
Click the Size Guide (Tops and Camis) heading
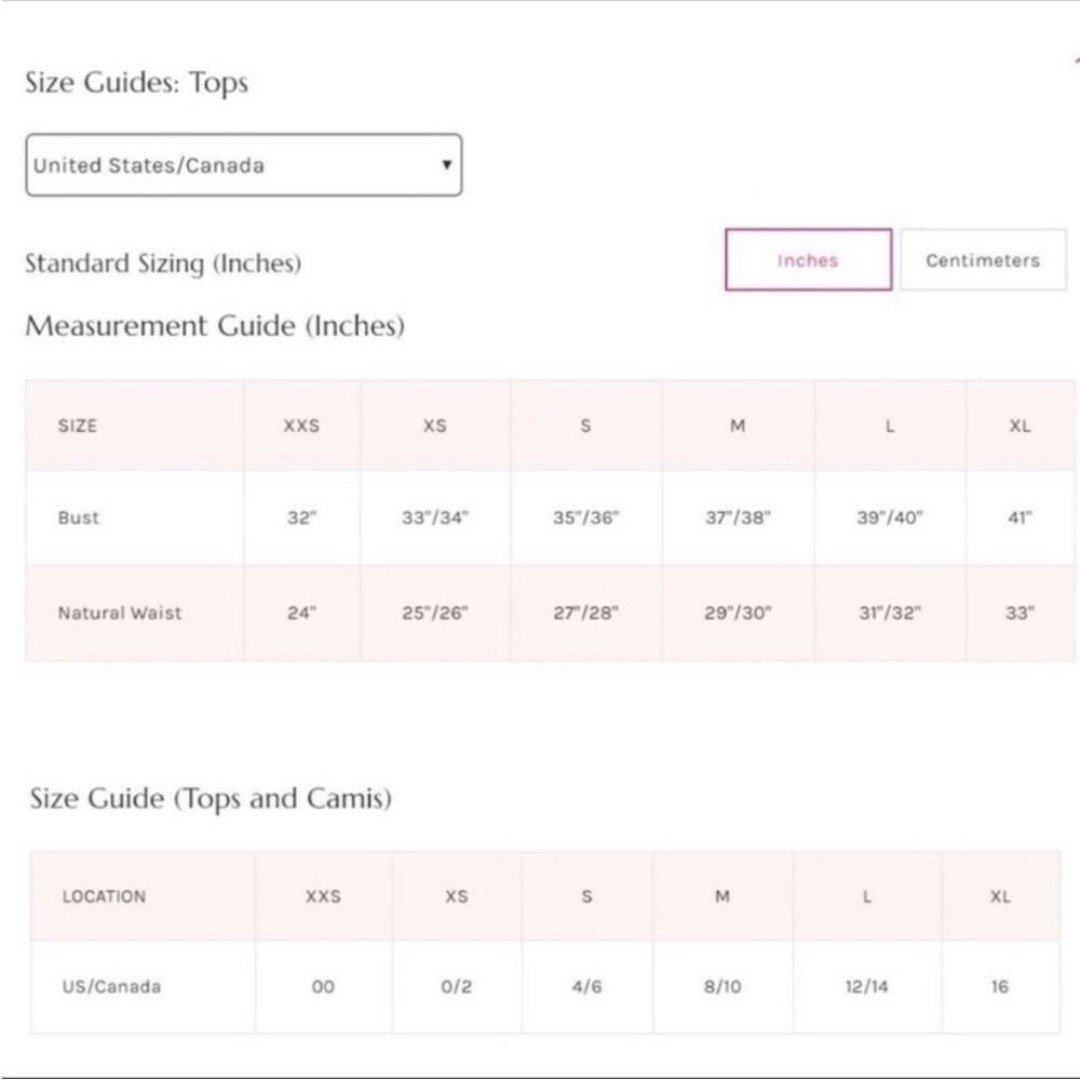tap(211, 799)
